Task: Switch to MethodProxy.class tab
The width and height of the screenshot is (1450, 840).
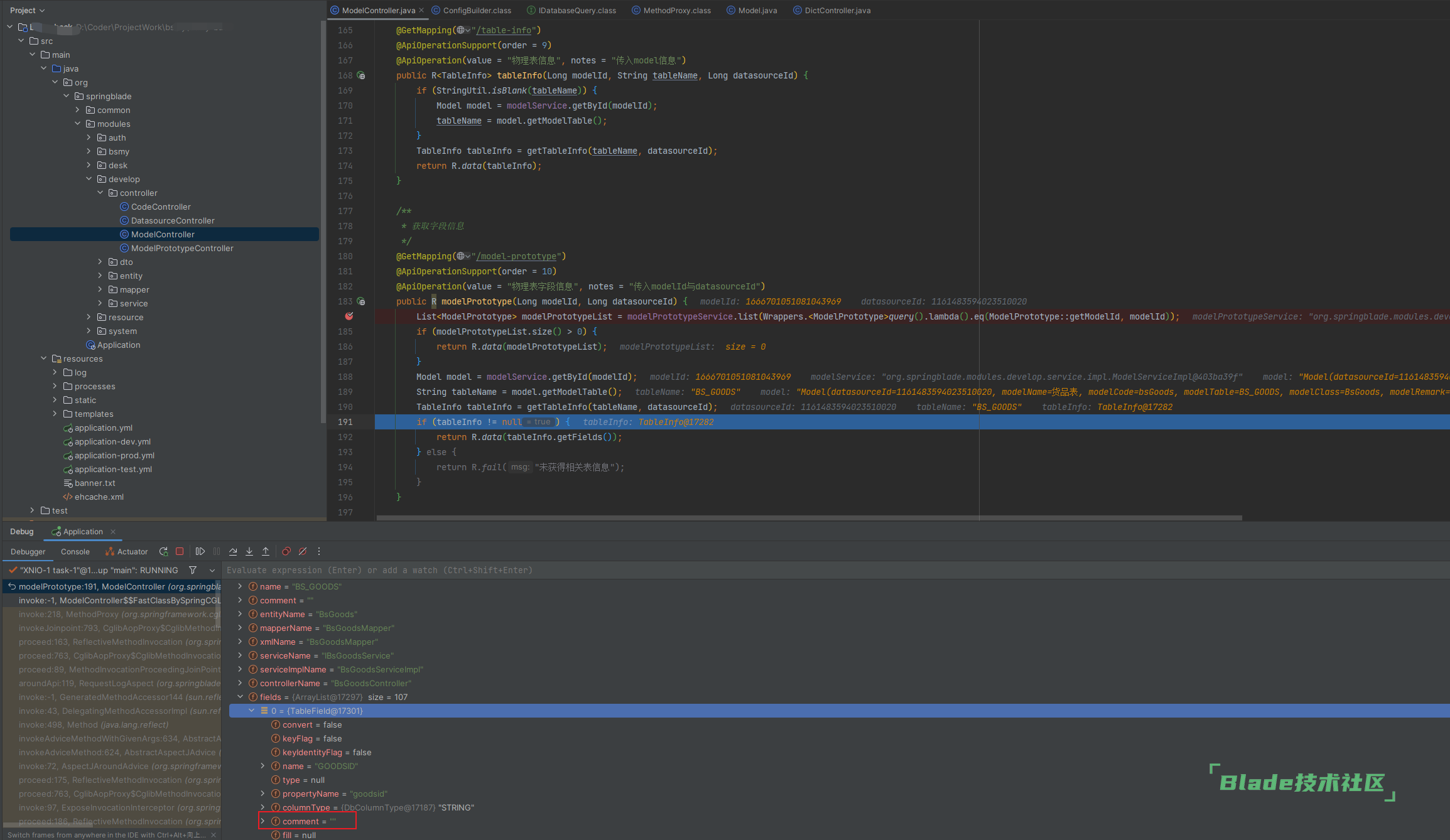Action: 671,10
